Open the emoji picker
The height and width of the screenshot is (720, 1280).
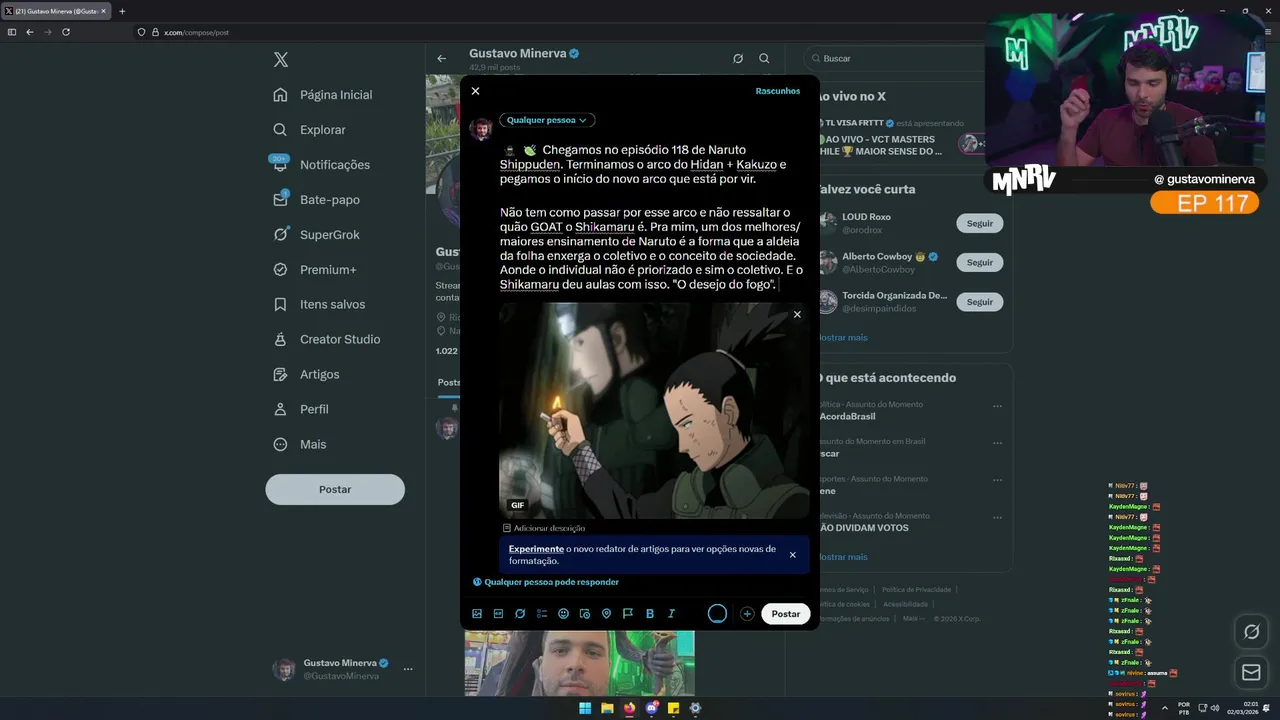(x=563, y=614)
